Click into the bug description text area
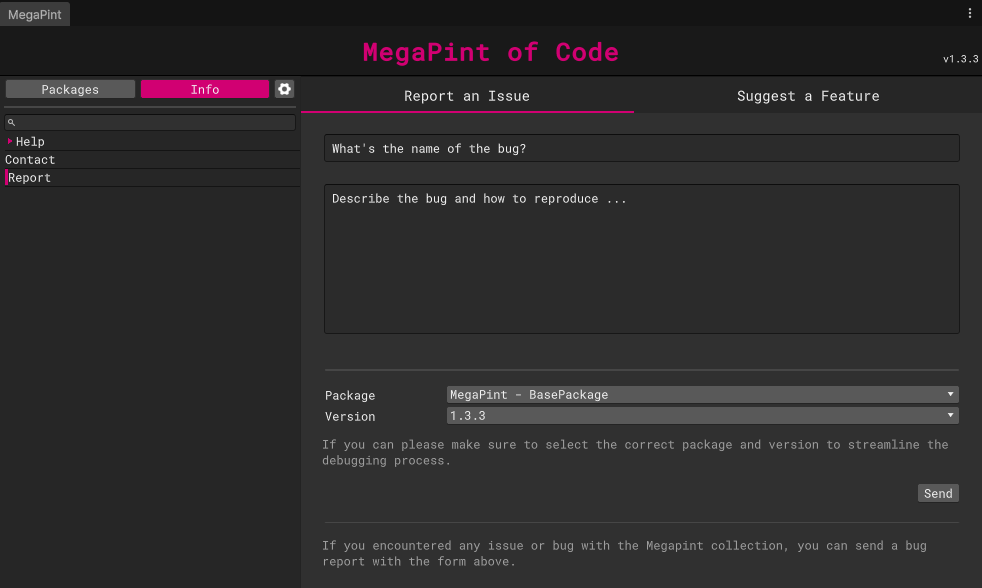The image size is (982, 588). [641, 259]
